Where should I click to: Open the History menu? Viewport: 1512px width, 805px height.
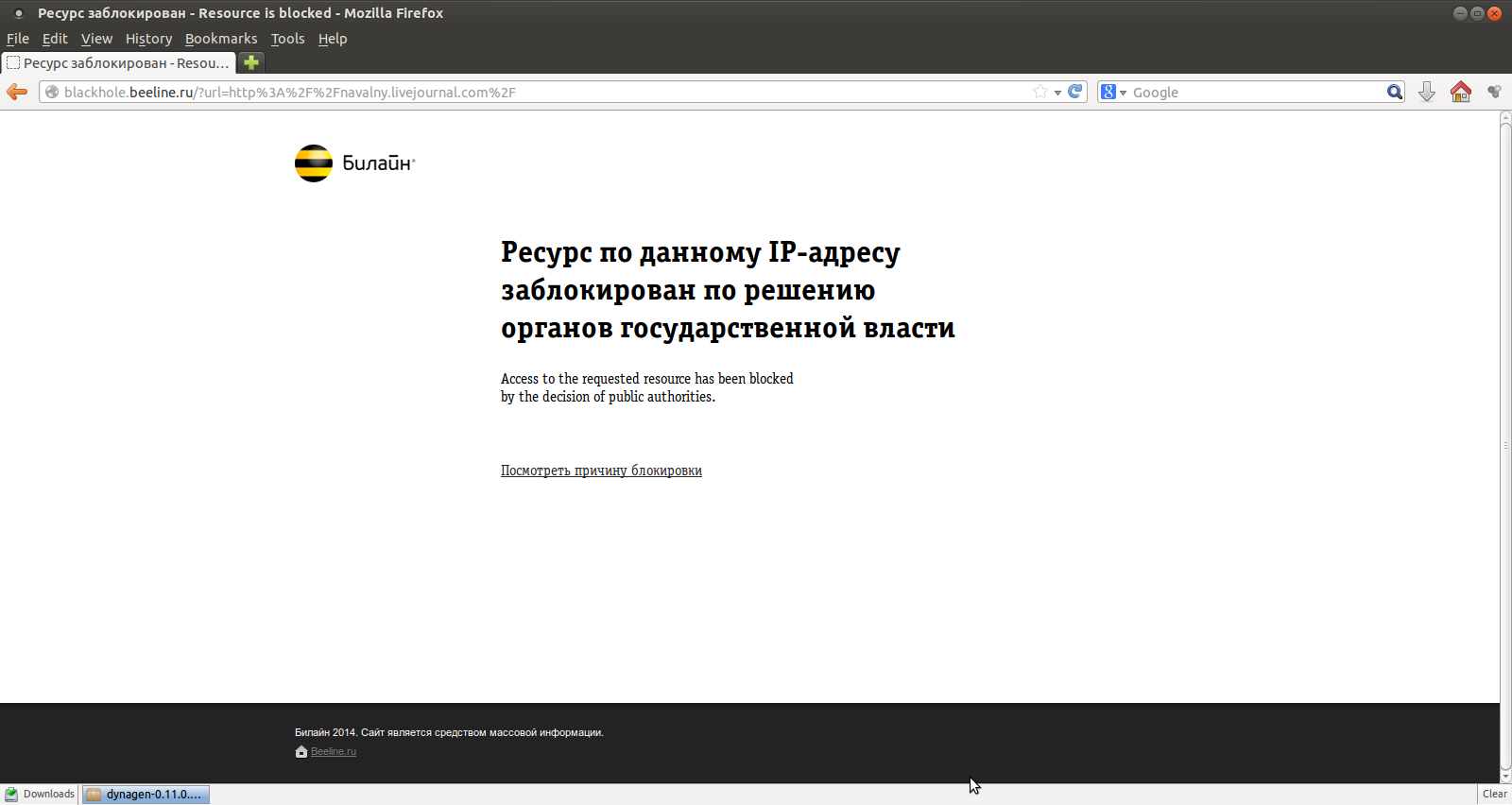pyautogui.click(x=148, y=39)
